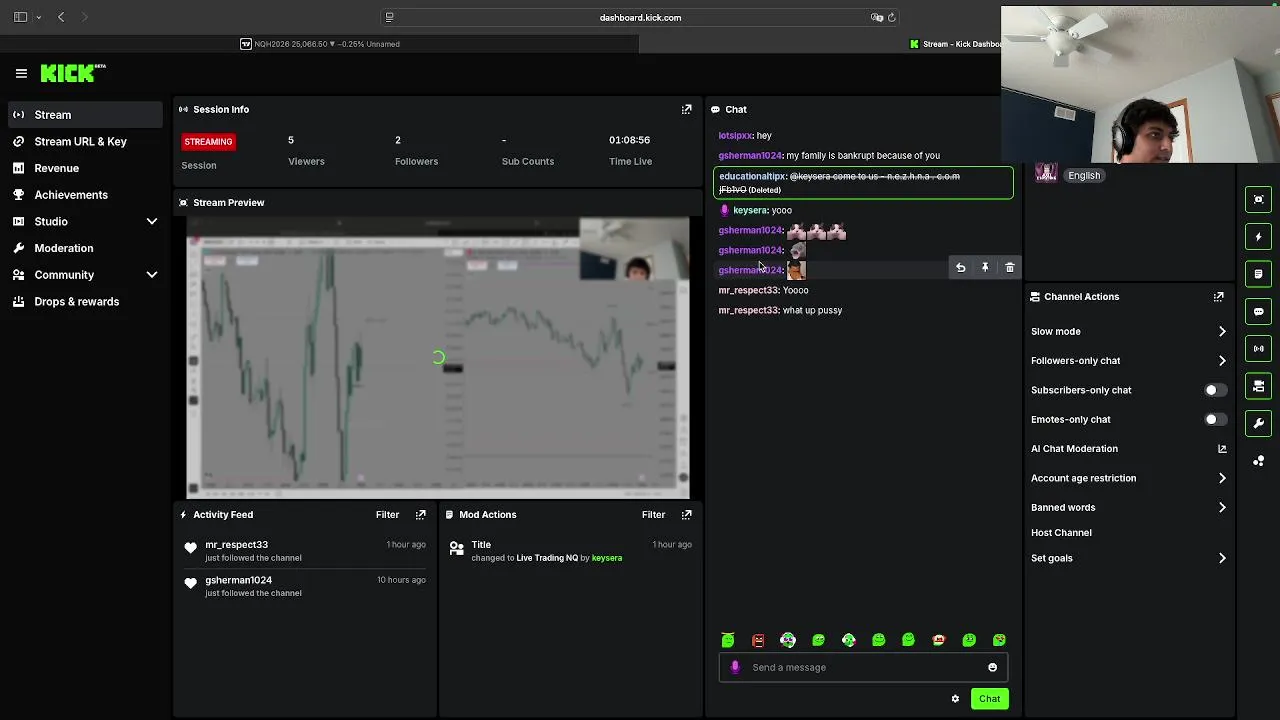Go to Stream in the sidebar

tap(84, 115)
